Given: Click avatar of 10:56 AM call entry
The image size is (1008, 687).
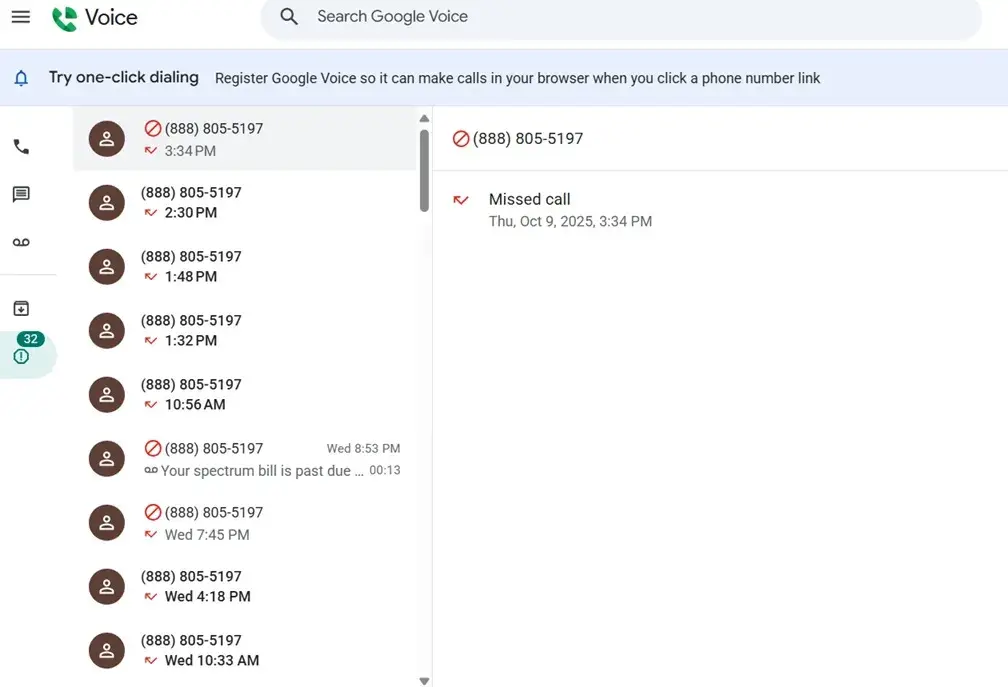Looking at the screenshot, I should pos(107,395).
